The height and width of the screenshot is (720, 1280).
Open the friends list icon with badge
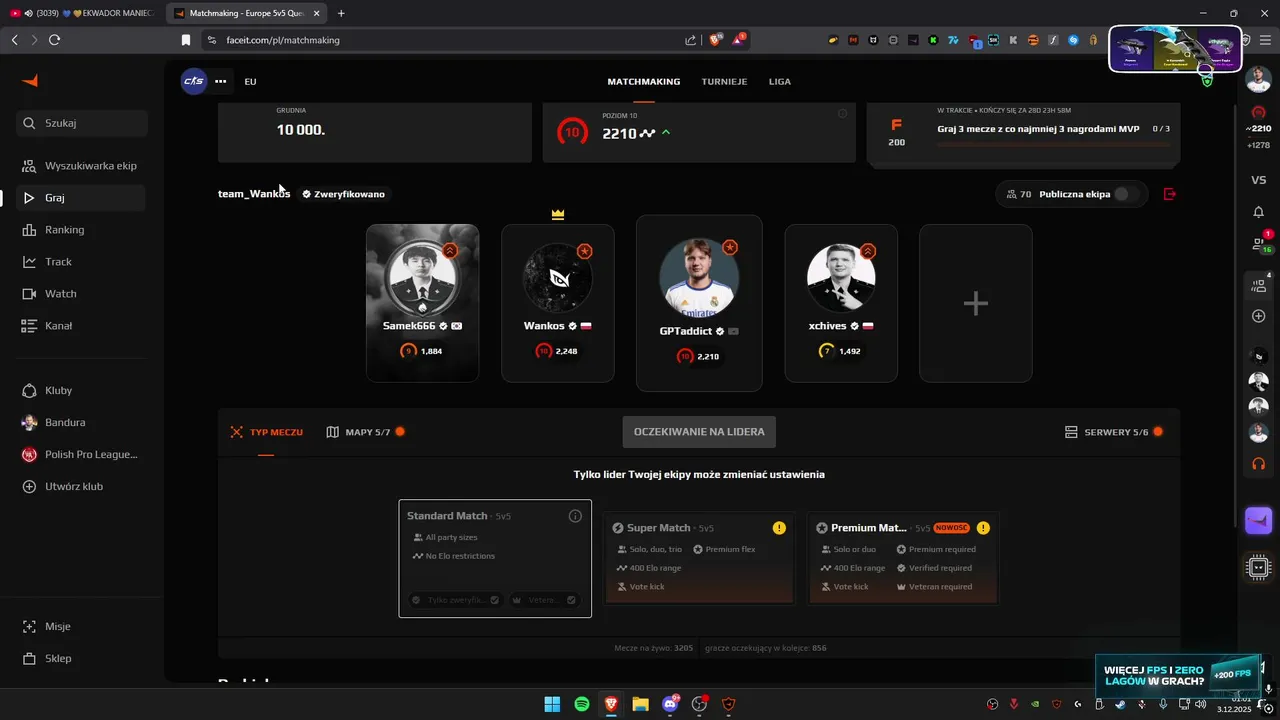click(1260, 243)
